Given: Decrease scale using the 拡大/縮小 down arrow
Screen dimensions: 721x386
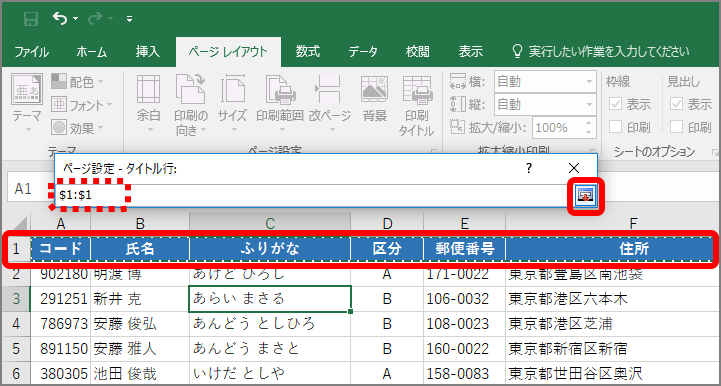Looking at the screenshot, I should tap(589, 133).
